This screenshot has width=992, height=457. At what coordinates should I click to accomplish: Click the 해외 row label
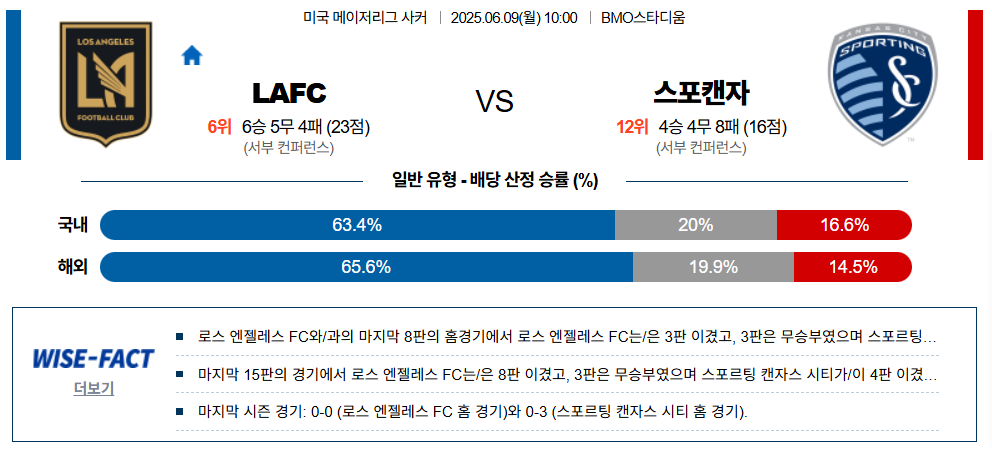click(73, 267)
